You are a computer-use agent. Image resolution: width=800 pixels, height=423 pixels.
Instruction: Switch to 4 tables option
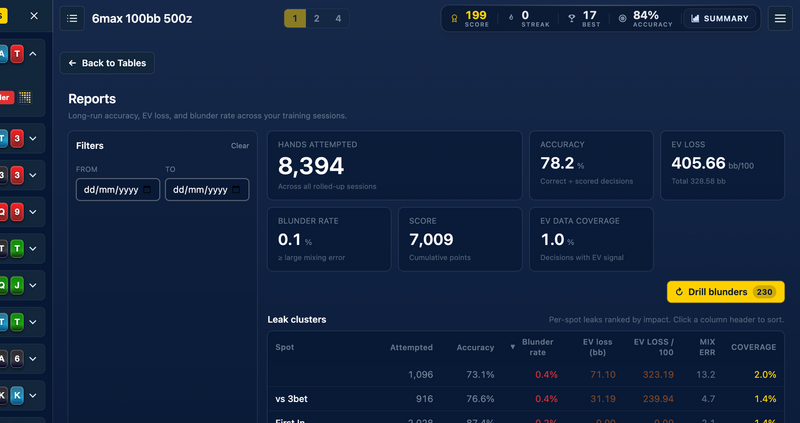click(338, 19)
